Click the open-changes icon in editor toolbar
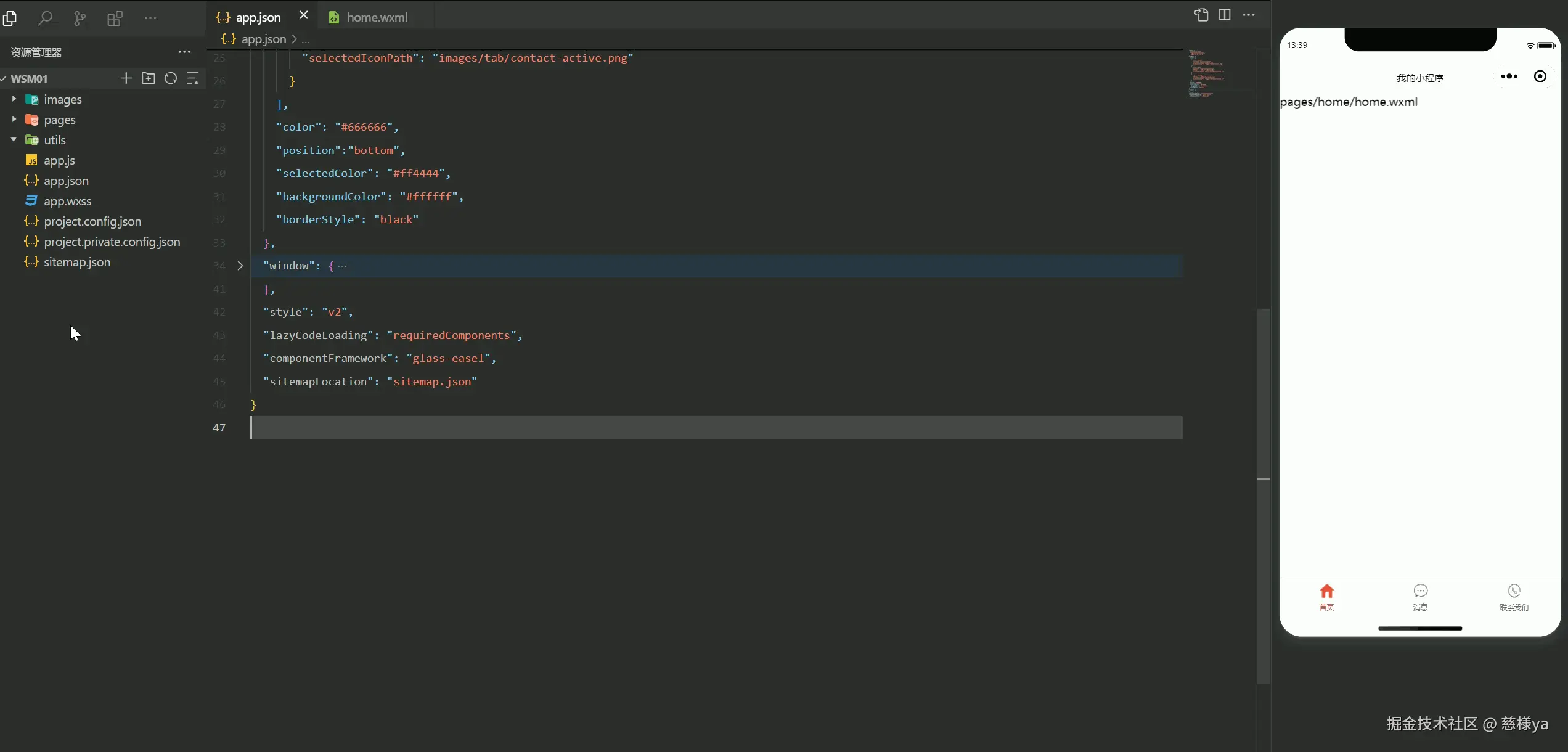 click(1201, 15)
